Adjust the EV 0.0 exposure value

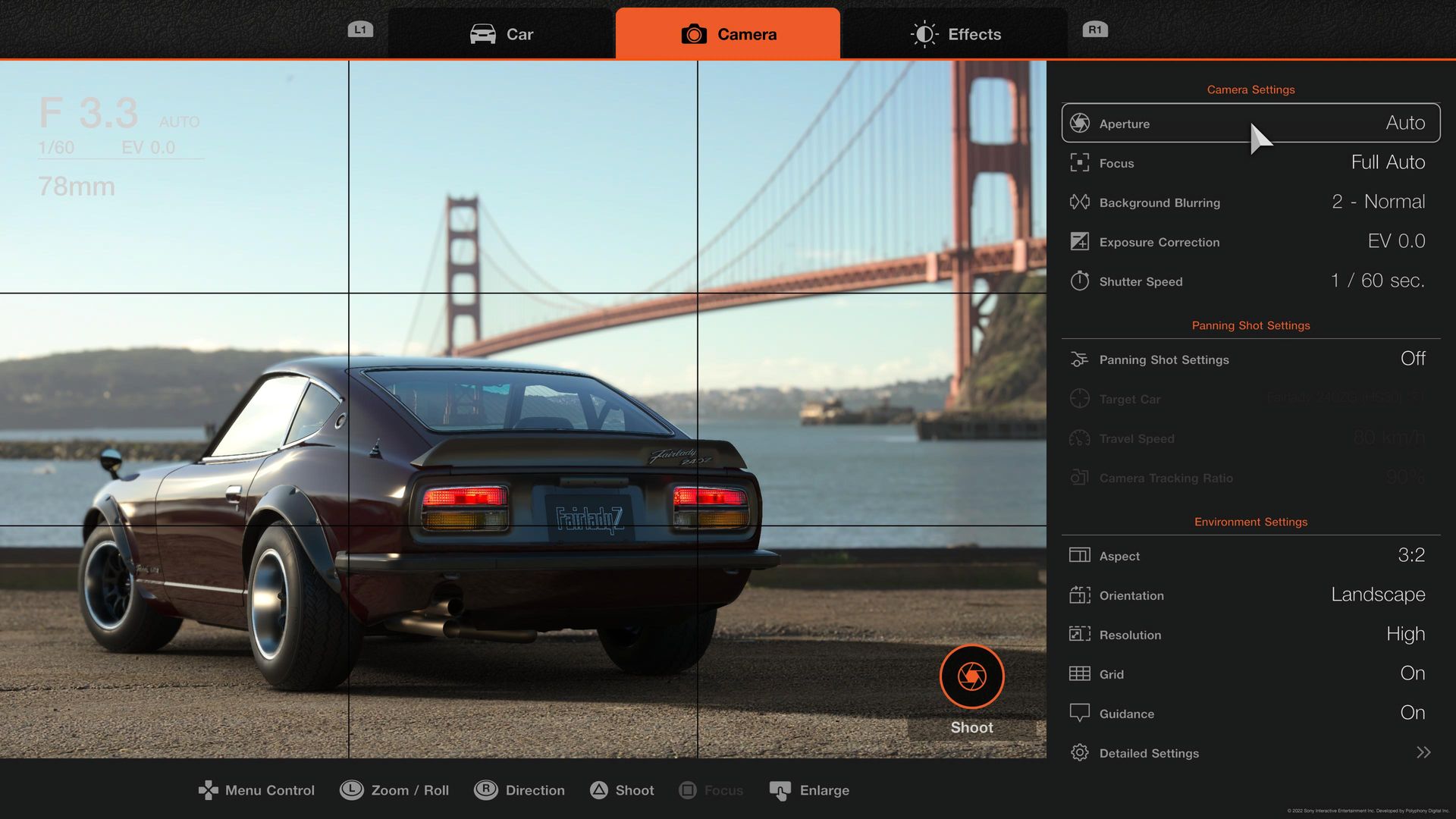tap(1395, 241)
